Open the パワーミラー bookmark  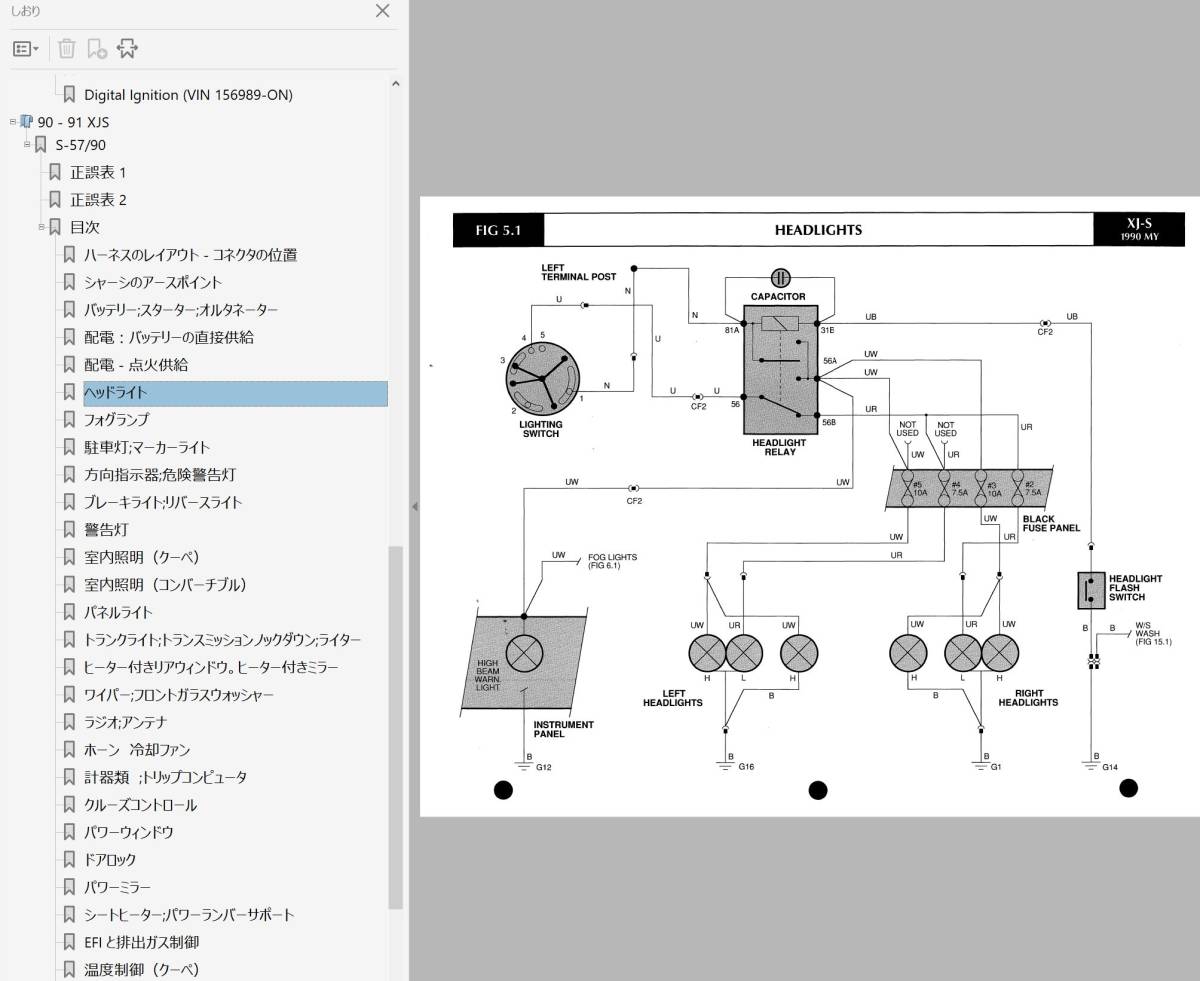click(119, 887)
